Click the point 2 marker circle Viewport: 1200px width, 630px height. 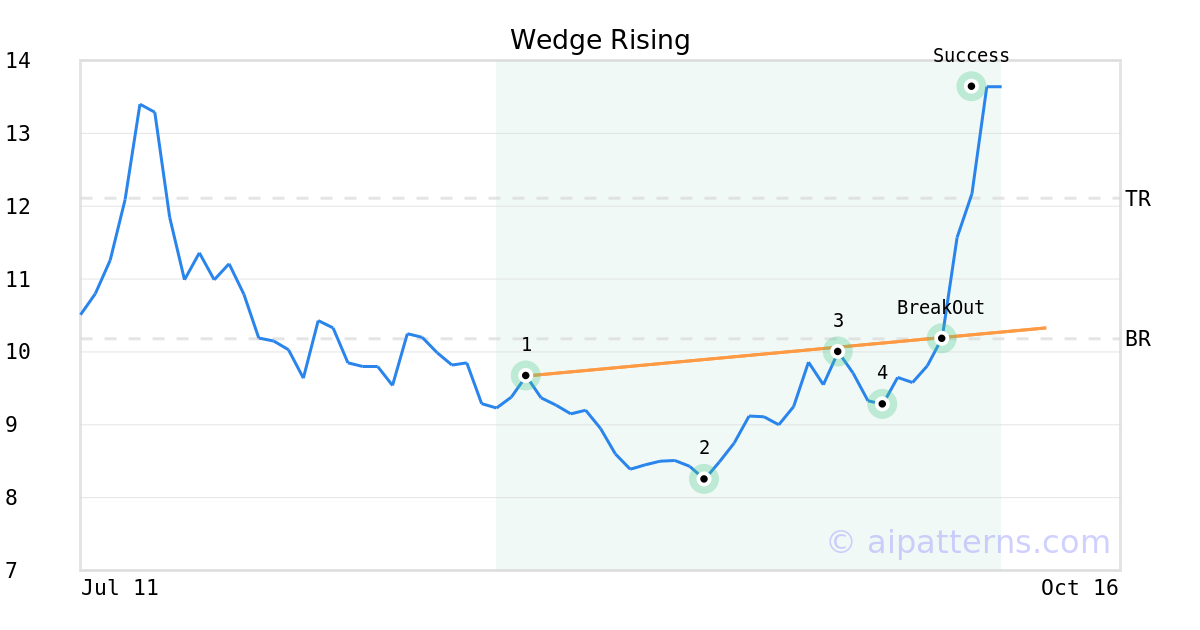click(704, 479)
